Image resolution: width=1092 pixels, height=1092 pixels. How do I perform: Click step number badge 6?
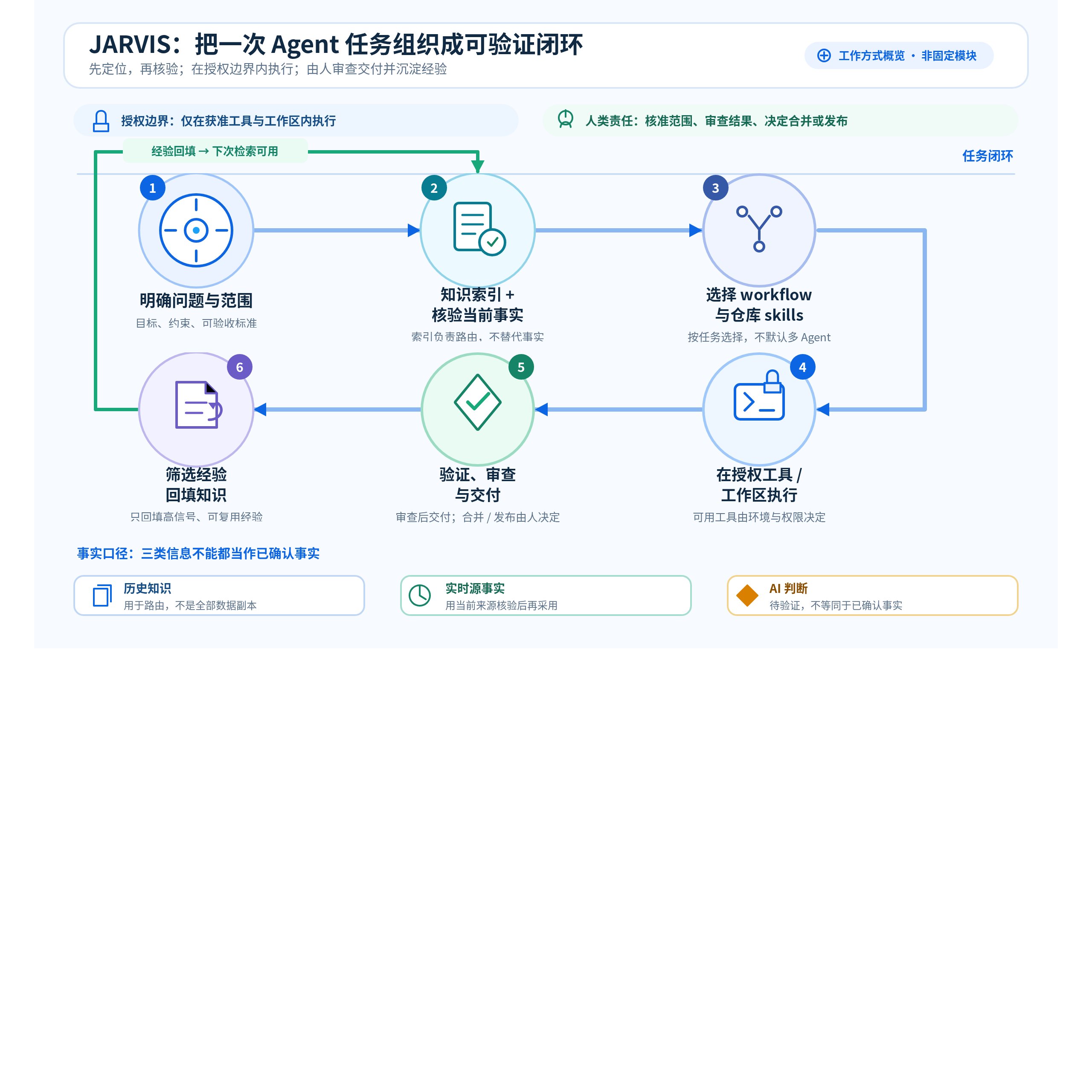click(240, 367)
